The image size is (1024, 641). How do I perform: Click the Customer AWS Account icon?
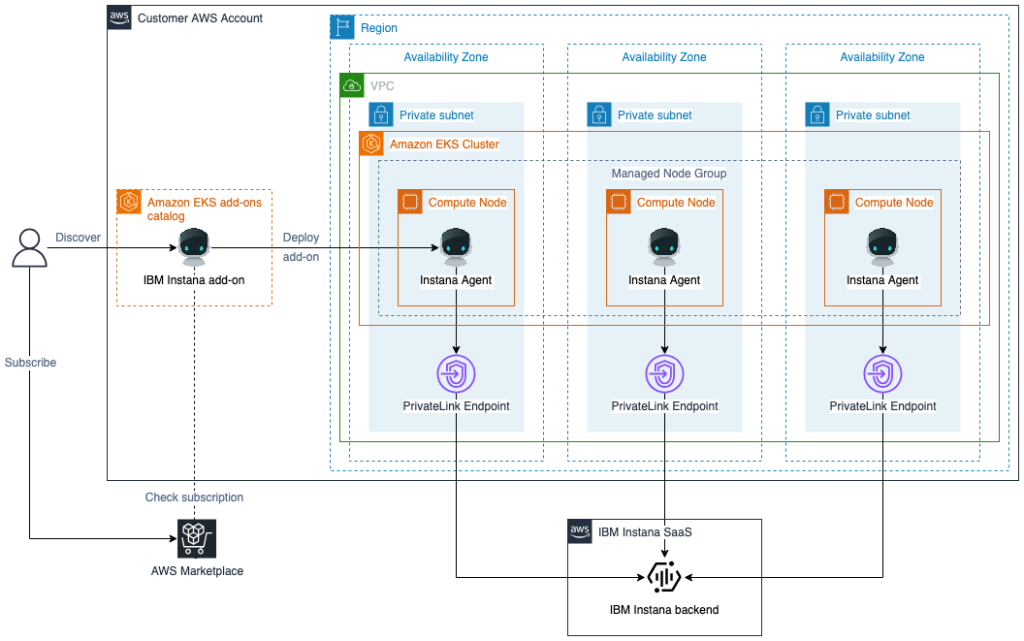point(119,17)
